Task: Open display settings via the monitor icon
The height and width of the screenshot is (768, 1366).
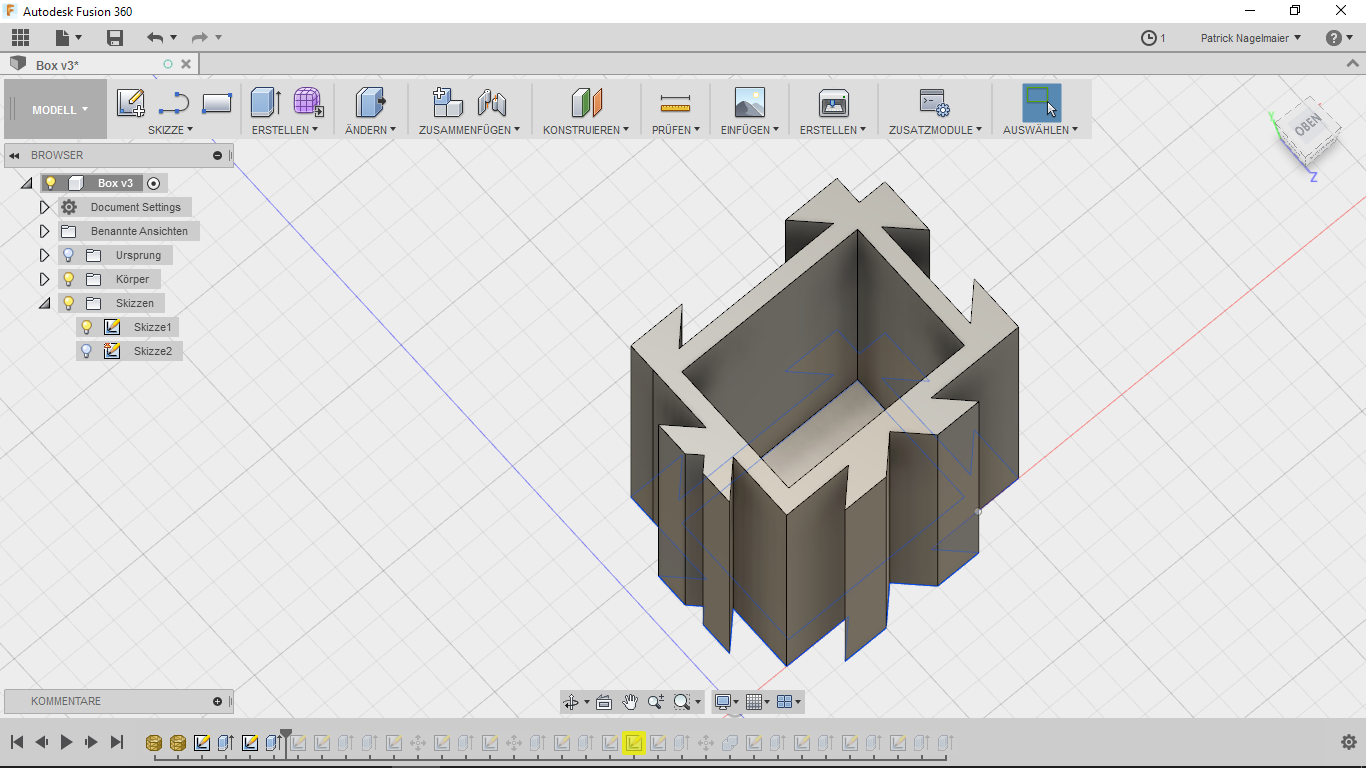Action: click(x=723, y=701)
